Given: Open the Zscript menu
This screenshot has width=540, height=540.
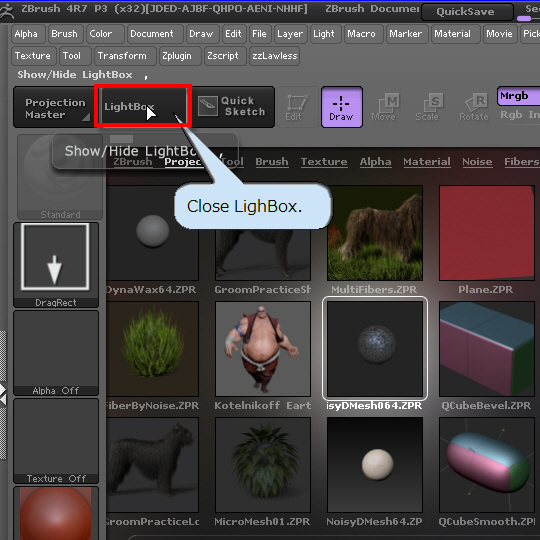Looking at the screenshot, I should coord(225,56).
